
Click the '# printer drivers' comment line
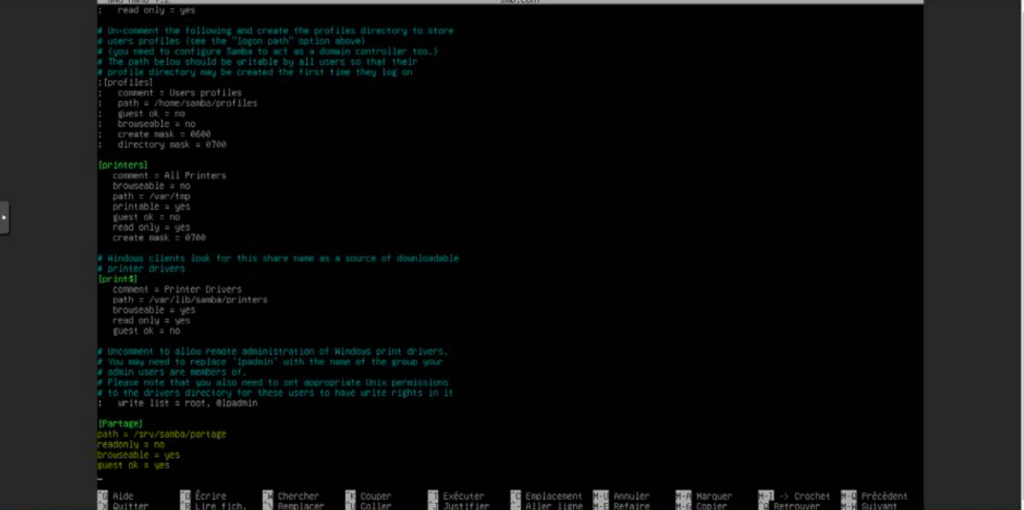tap(141, 268)
